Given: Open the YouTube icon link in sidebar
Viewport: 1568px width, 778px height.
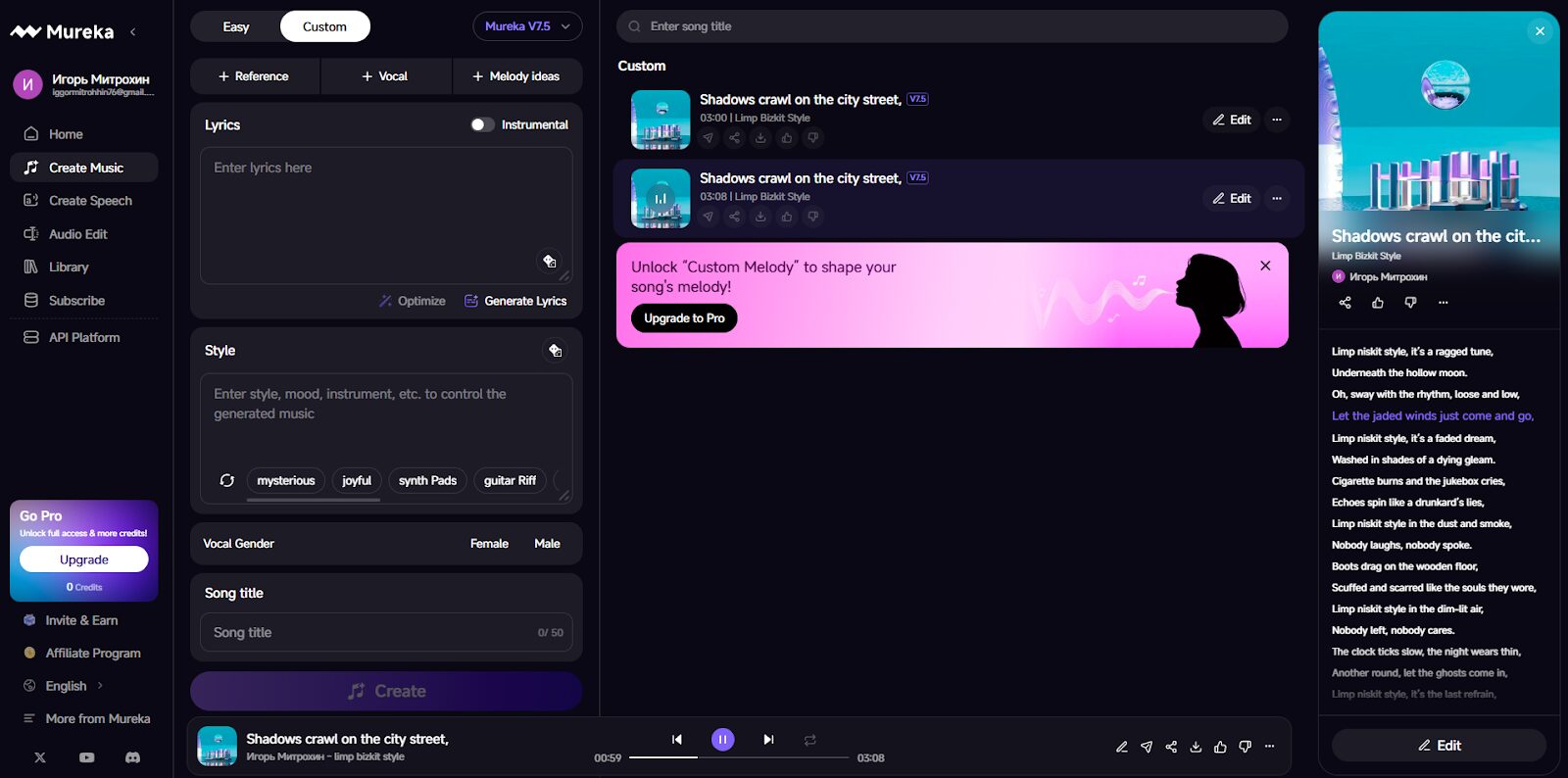Looking at the screenshot, I should (86, 757).
